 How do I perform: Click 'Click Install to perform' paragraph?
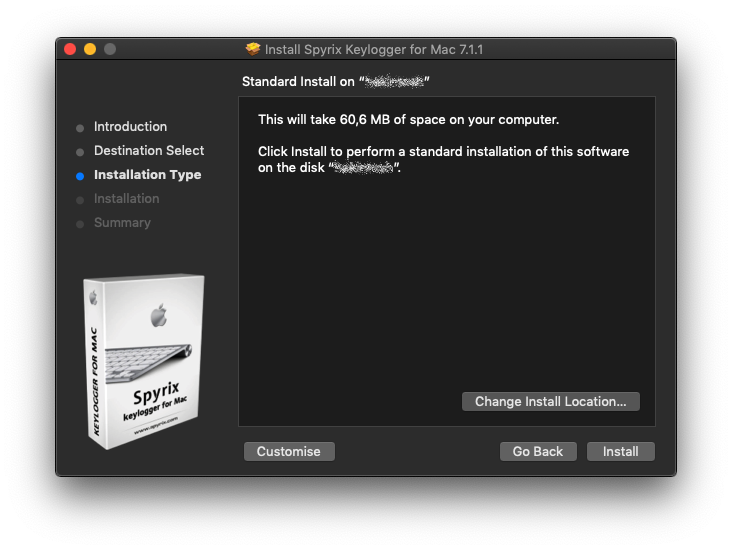pos(443,159)
